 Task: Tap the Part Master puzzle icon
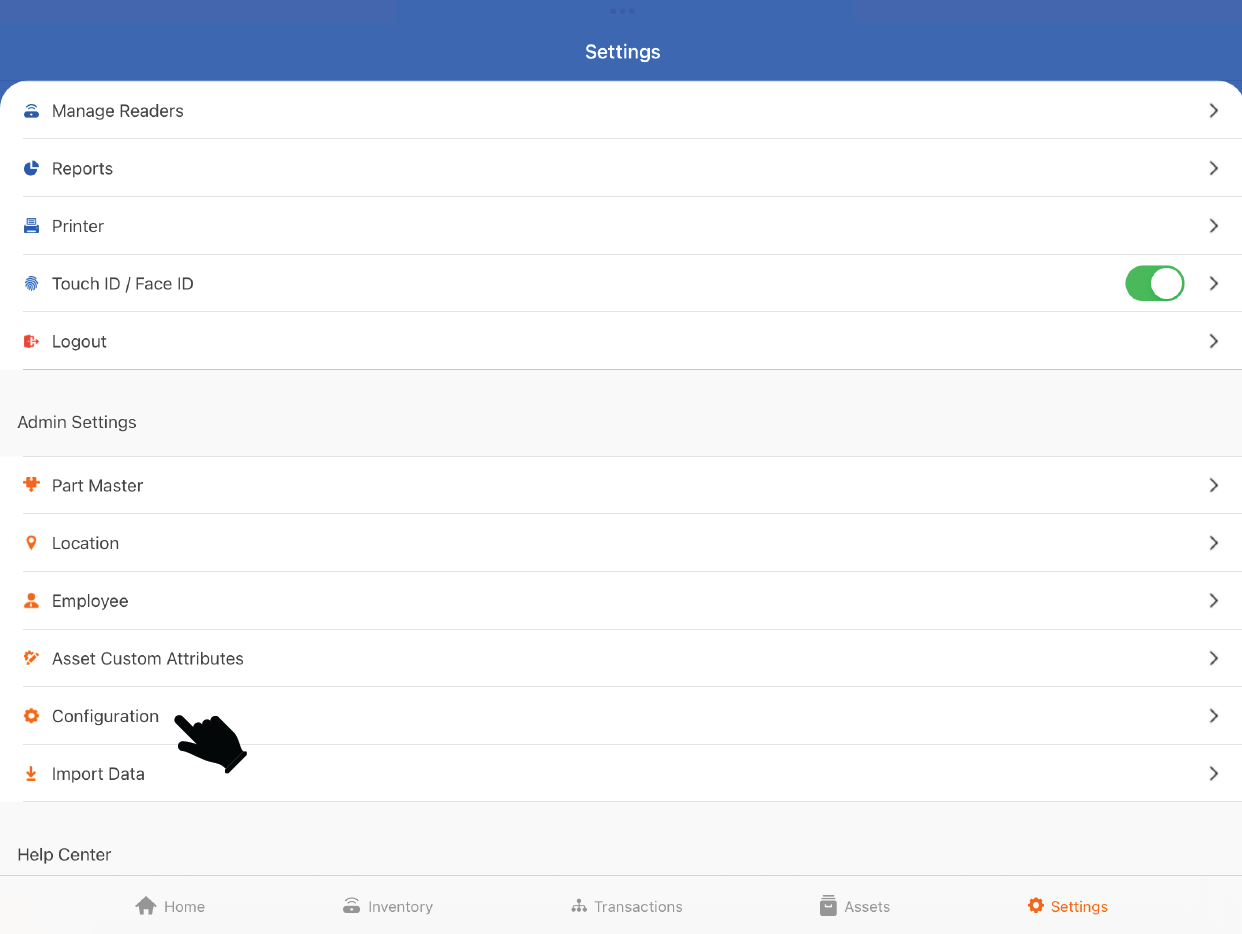31,485
